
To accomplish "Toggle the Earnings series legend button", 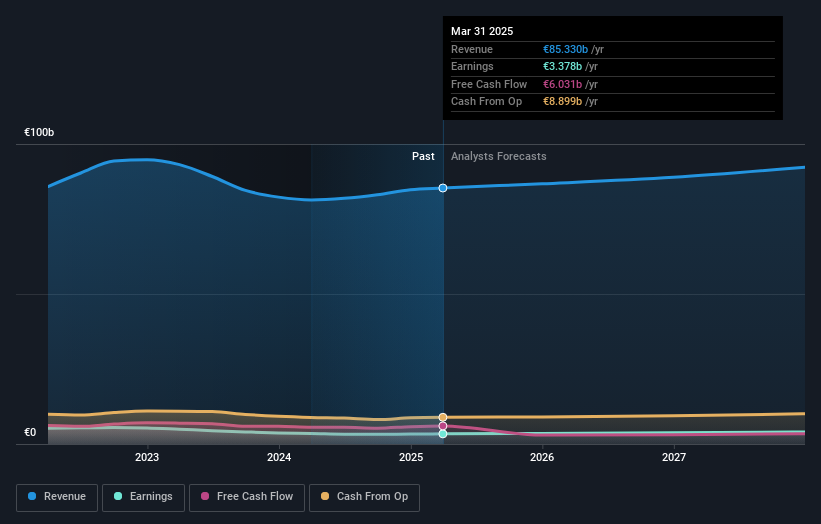I will 143,497.
